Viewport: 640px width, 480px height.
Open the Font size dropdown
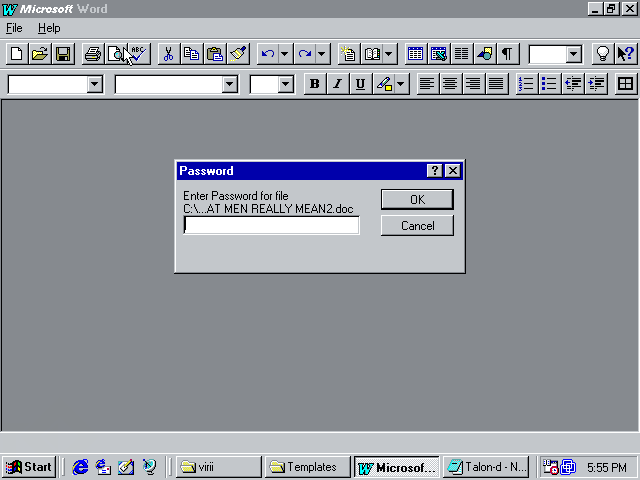[286, 84]
